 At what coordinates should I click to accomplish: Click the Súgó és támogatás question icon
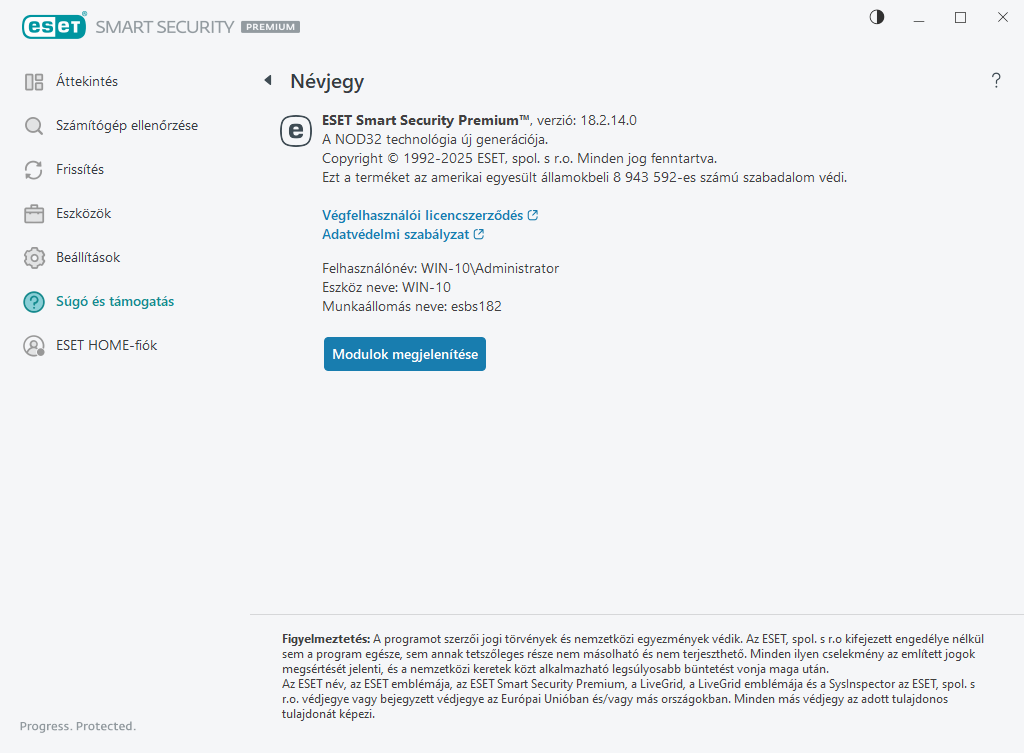pyautogui.click(x=34, y=302)
